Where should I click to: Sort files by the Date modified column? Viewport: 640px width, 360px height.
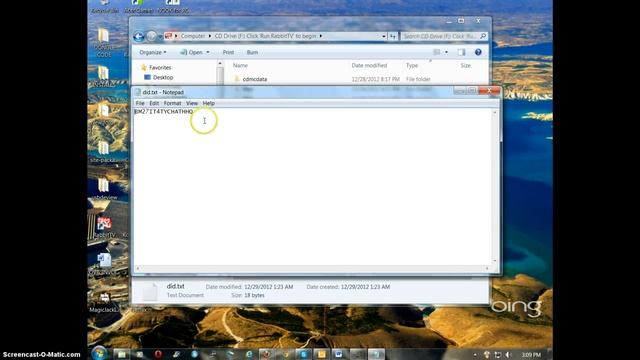(369, 65)
